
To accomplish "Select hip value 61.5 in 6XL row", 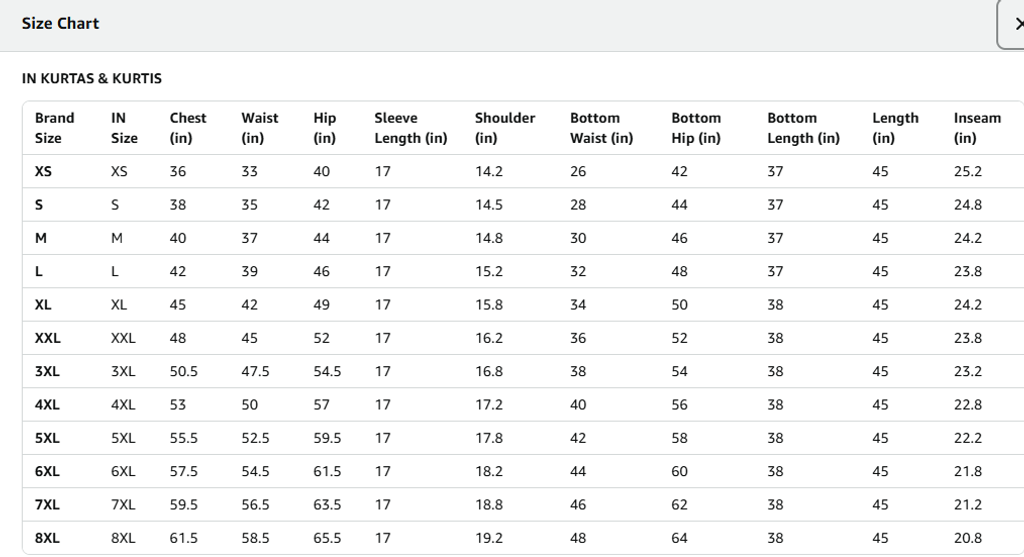I will 327,471.
